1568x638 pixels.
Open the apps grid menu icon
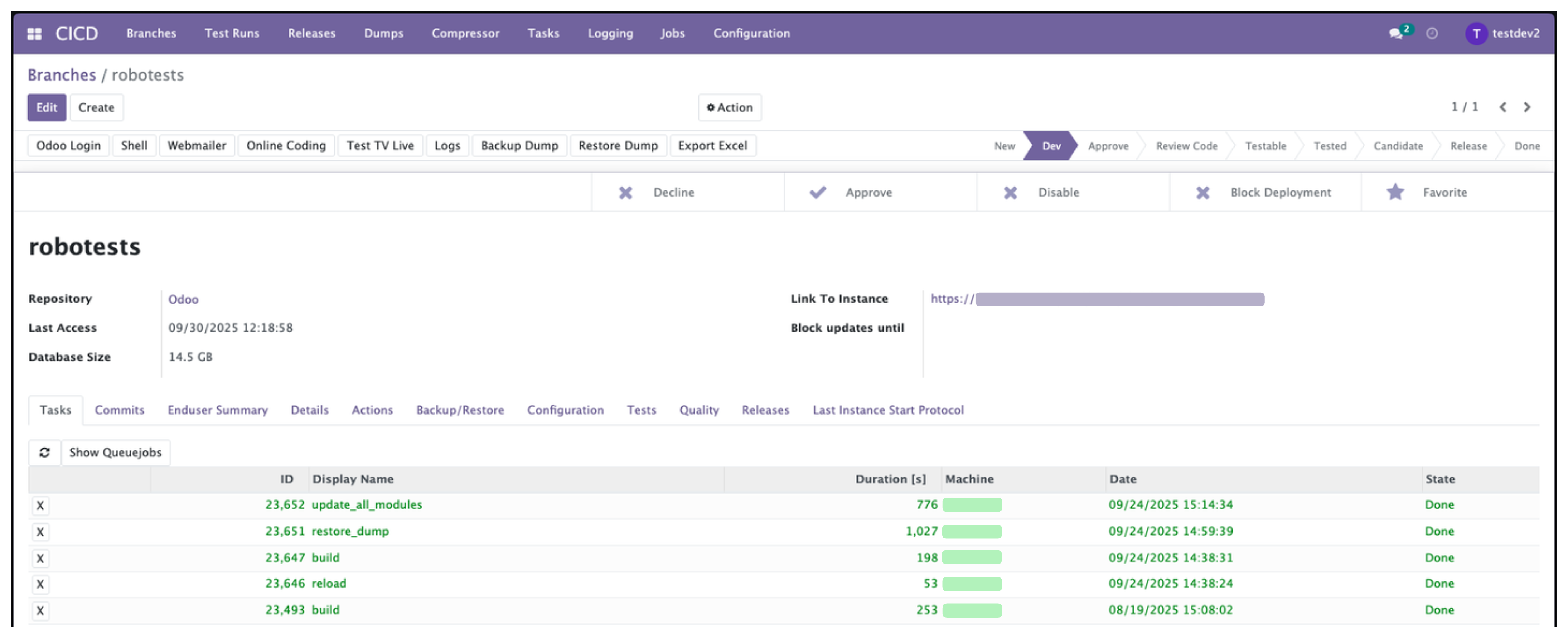click(x=35, y=34)
